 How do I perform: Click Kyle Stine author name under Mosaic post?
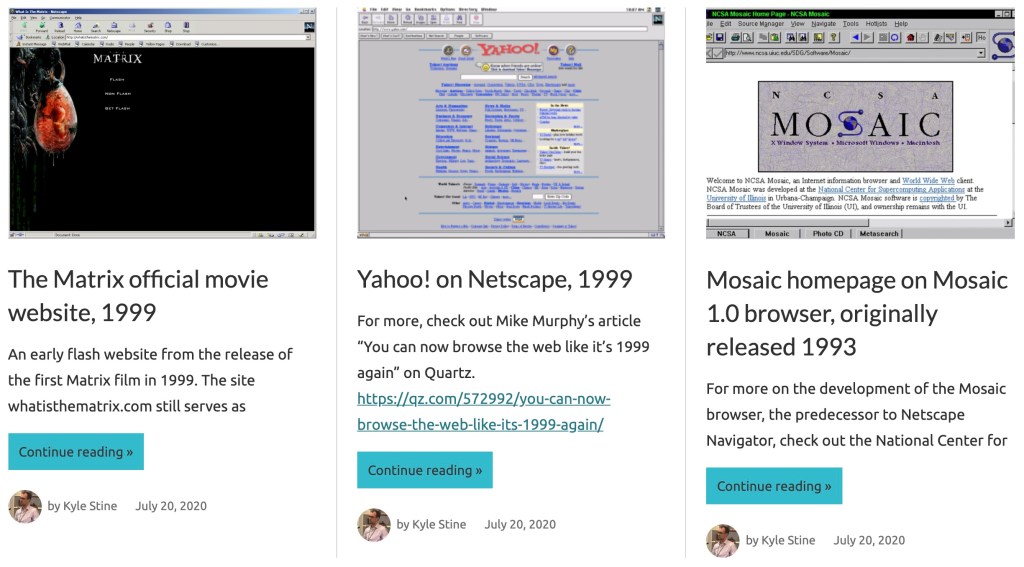(788, 540)
